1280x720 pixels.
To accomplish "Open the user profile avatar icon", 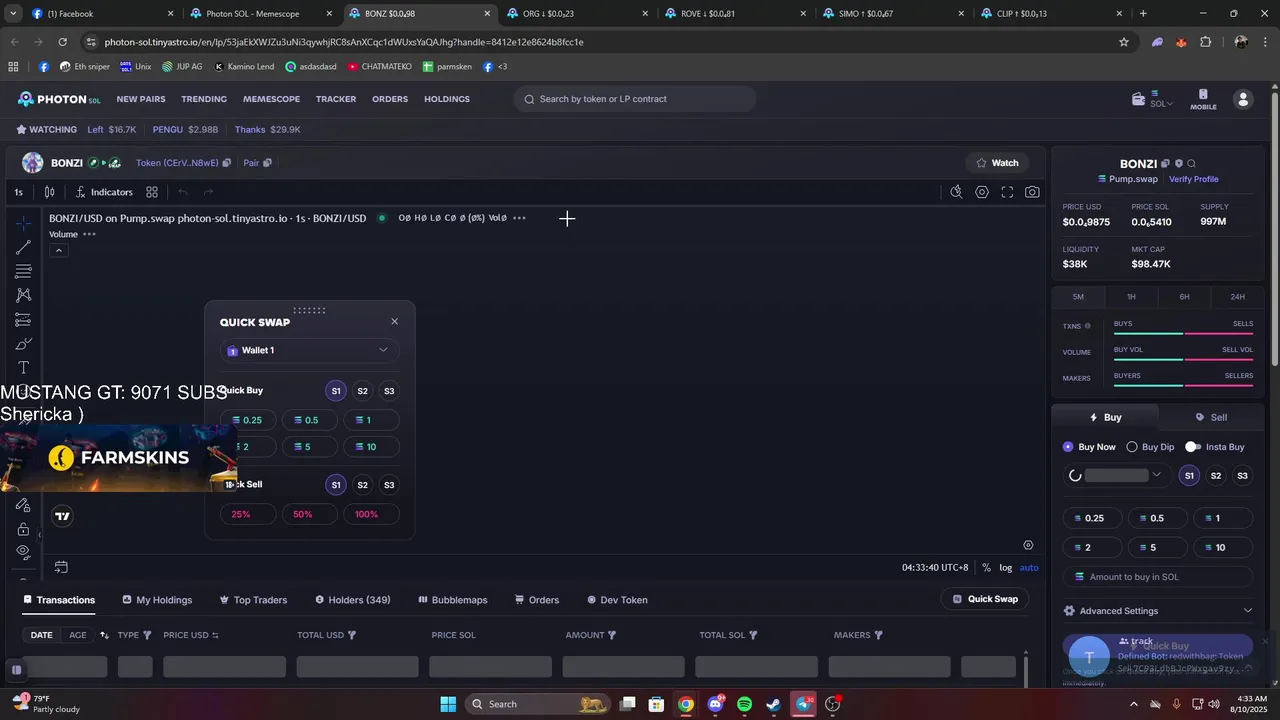I will point(1243,99).
